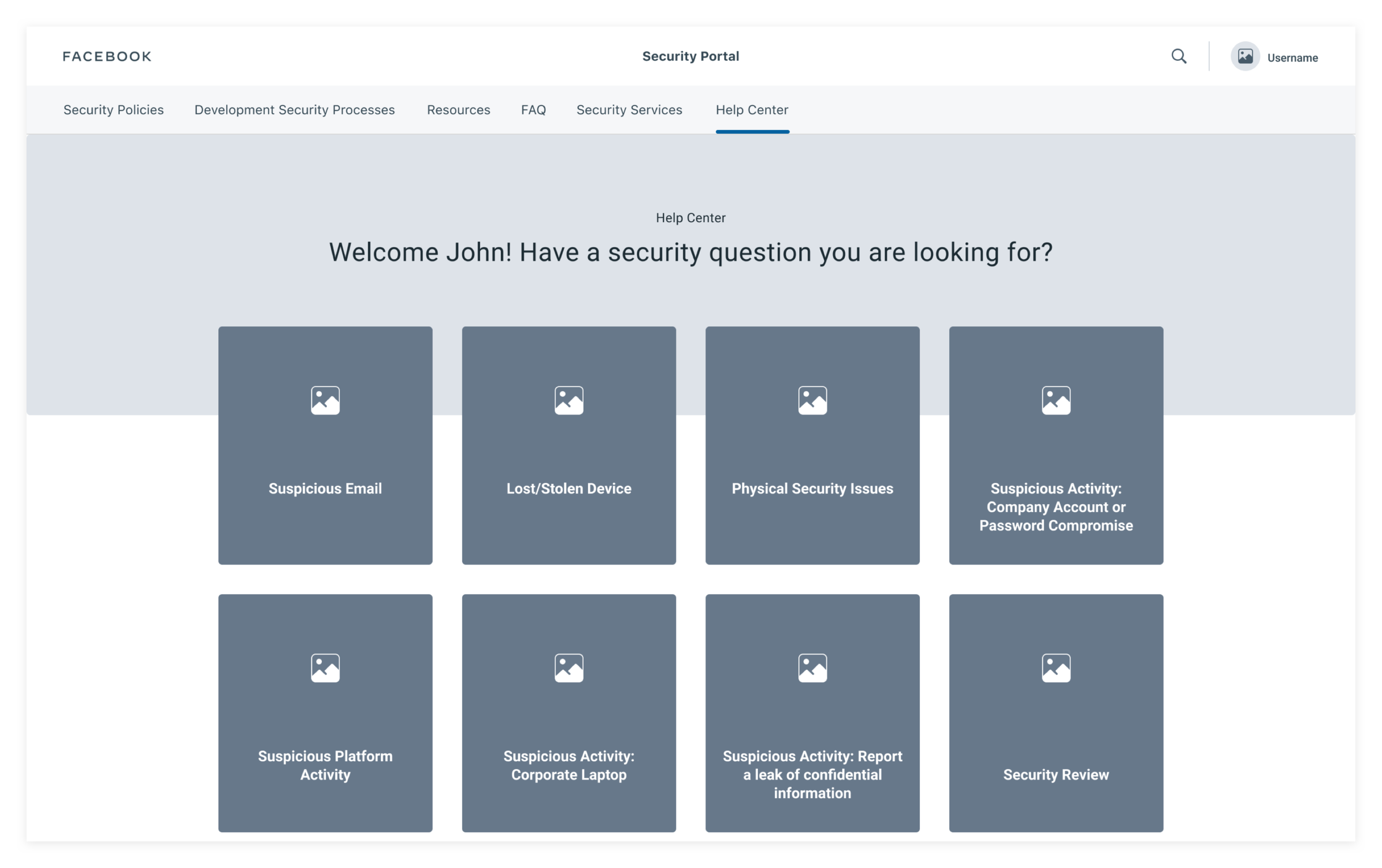Open the Security Review card title

(x=1056, y=775)
